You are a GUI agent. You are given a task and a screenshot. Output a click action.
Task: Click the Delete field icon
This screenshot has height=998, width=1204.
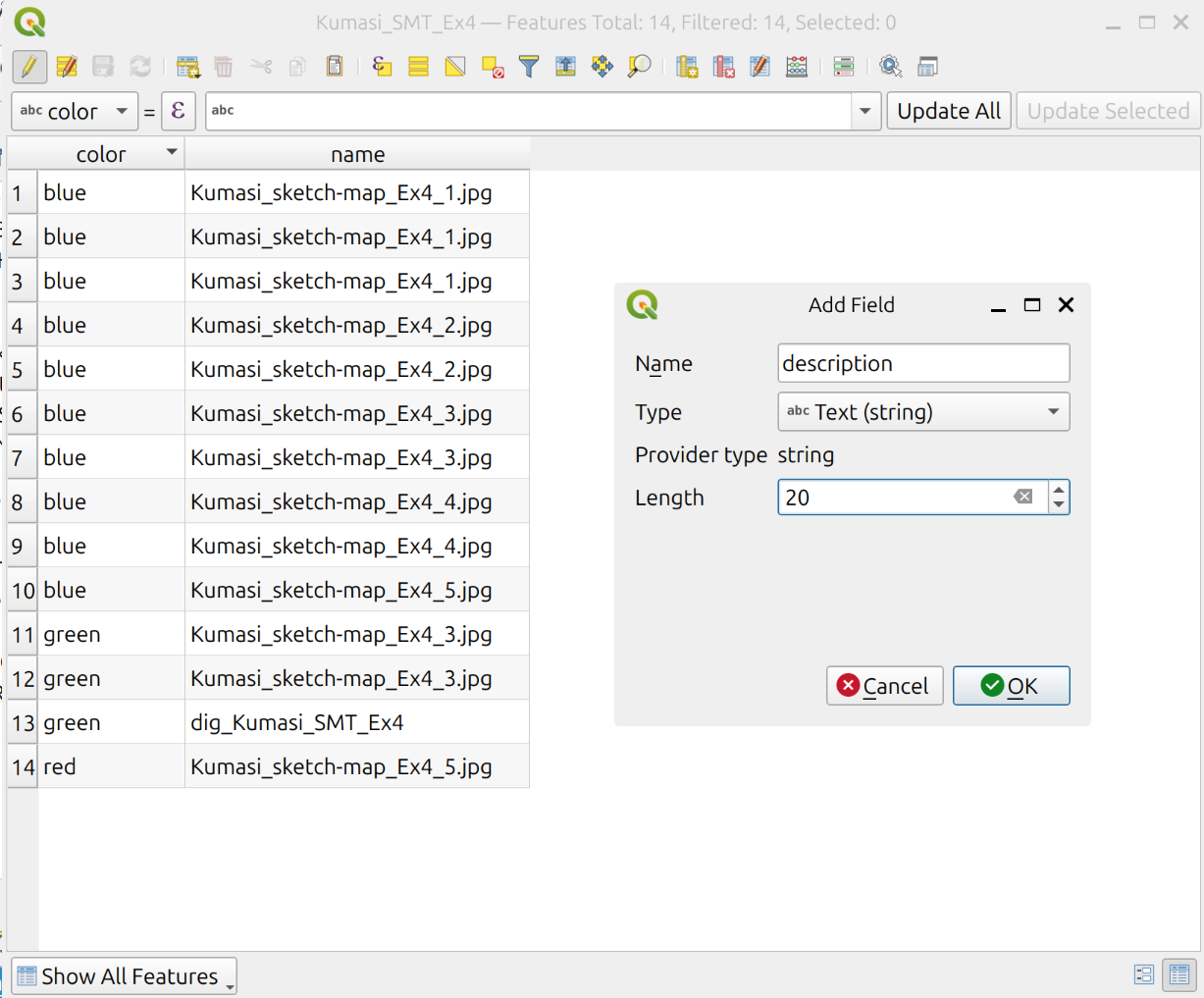[724, 67]
